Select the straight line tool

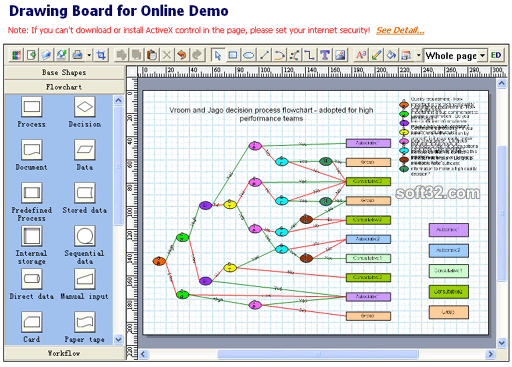[x=264, y=55]
